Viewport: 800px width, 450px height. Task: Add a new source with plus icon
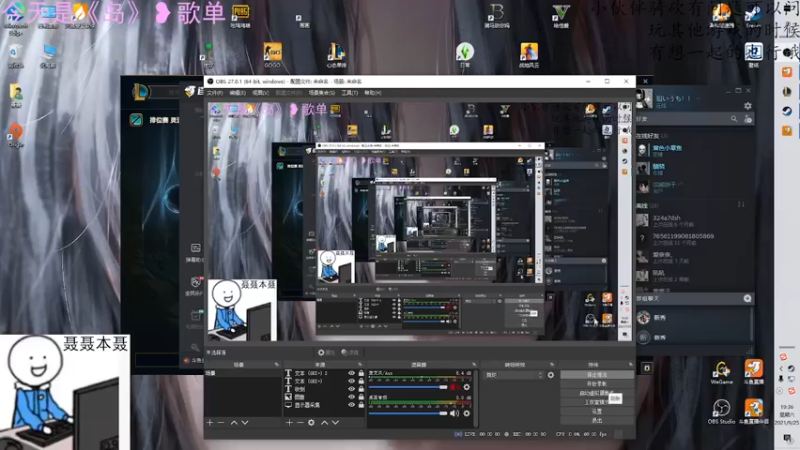(289, 422)
